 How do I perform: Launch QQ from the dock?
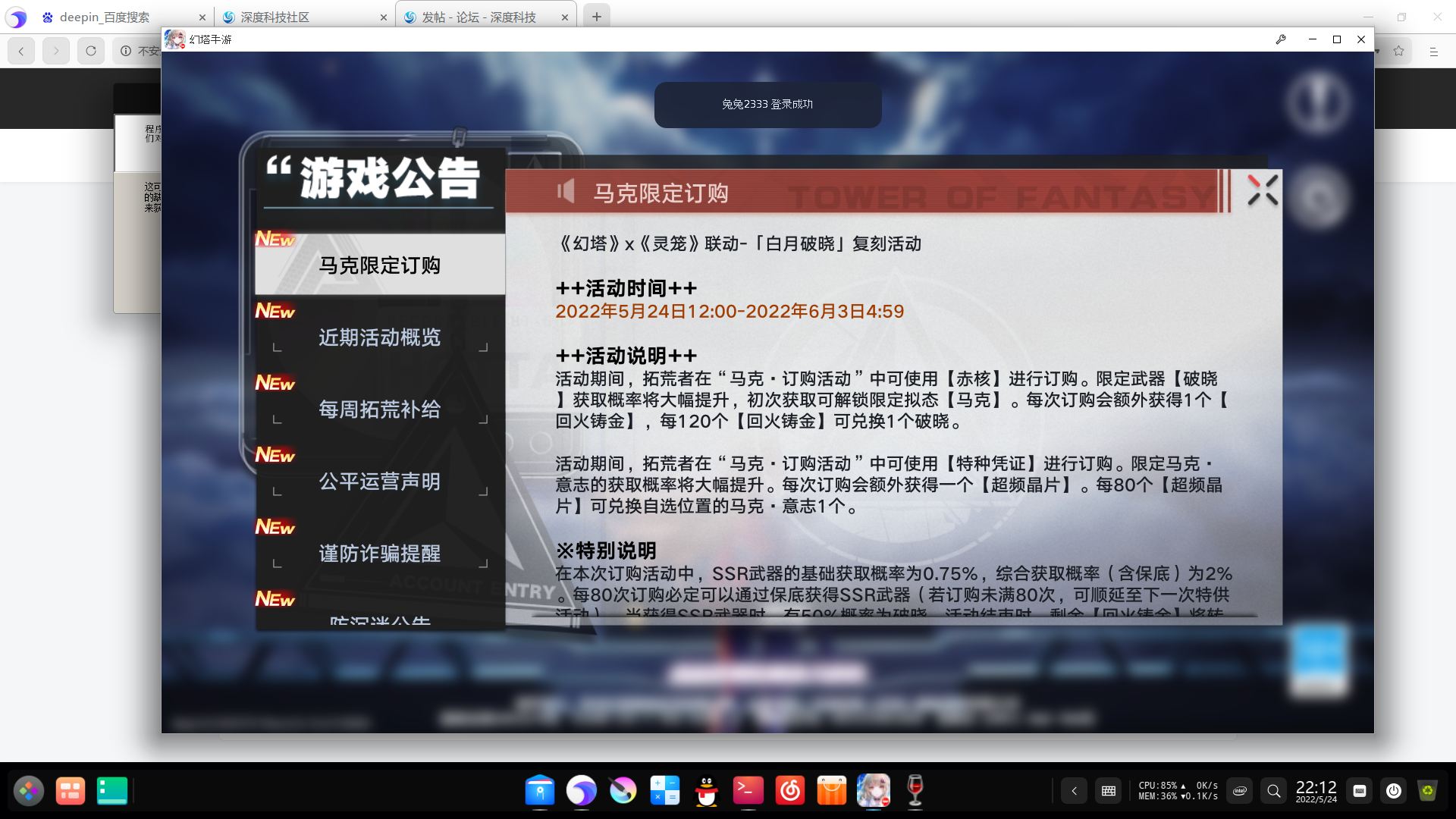pyautogui.click(x=706, y=791)
